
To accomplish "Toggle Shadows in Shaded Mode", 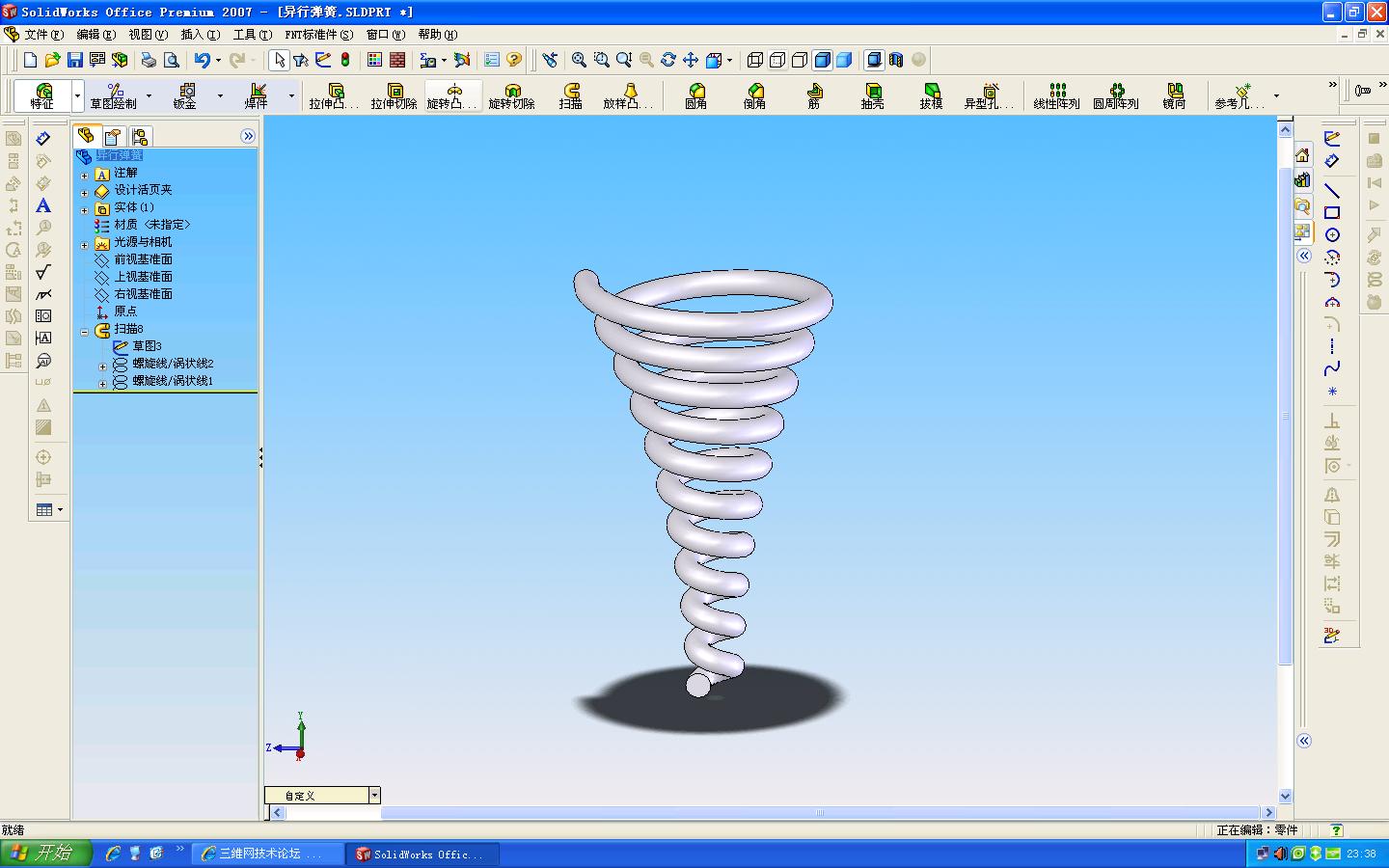I will (x=874, y=60).
